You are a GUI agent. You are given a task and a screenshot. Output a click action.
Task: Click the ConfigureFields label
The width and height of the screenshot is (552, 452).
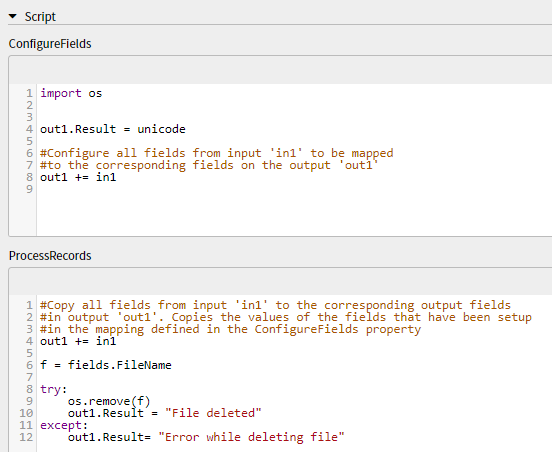[50, 44]
